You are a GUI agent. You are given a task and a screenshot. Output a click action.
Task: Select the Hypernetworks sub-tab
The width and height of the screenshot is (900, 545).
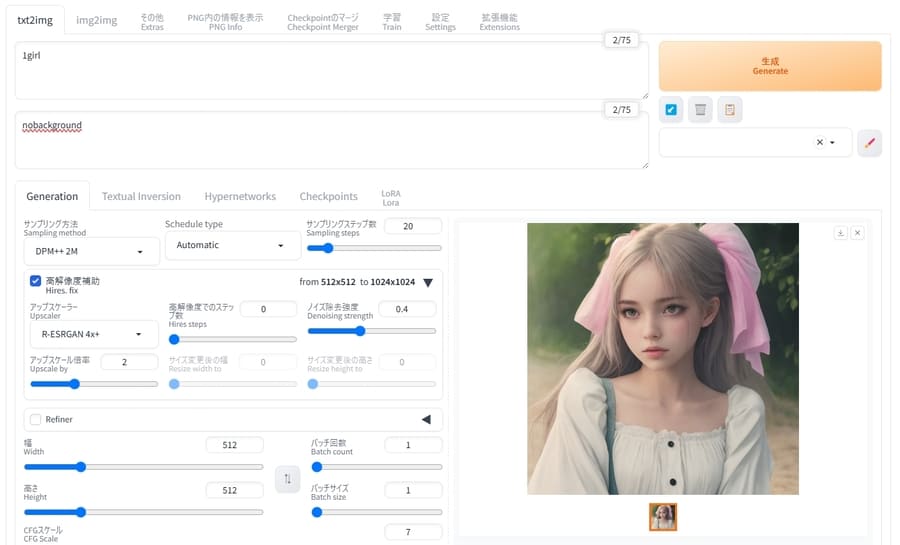pos(240,196)
